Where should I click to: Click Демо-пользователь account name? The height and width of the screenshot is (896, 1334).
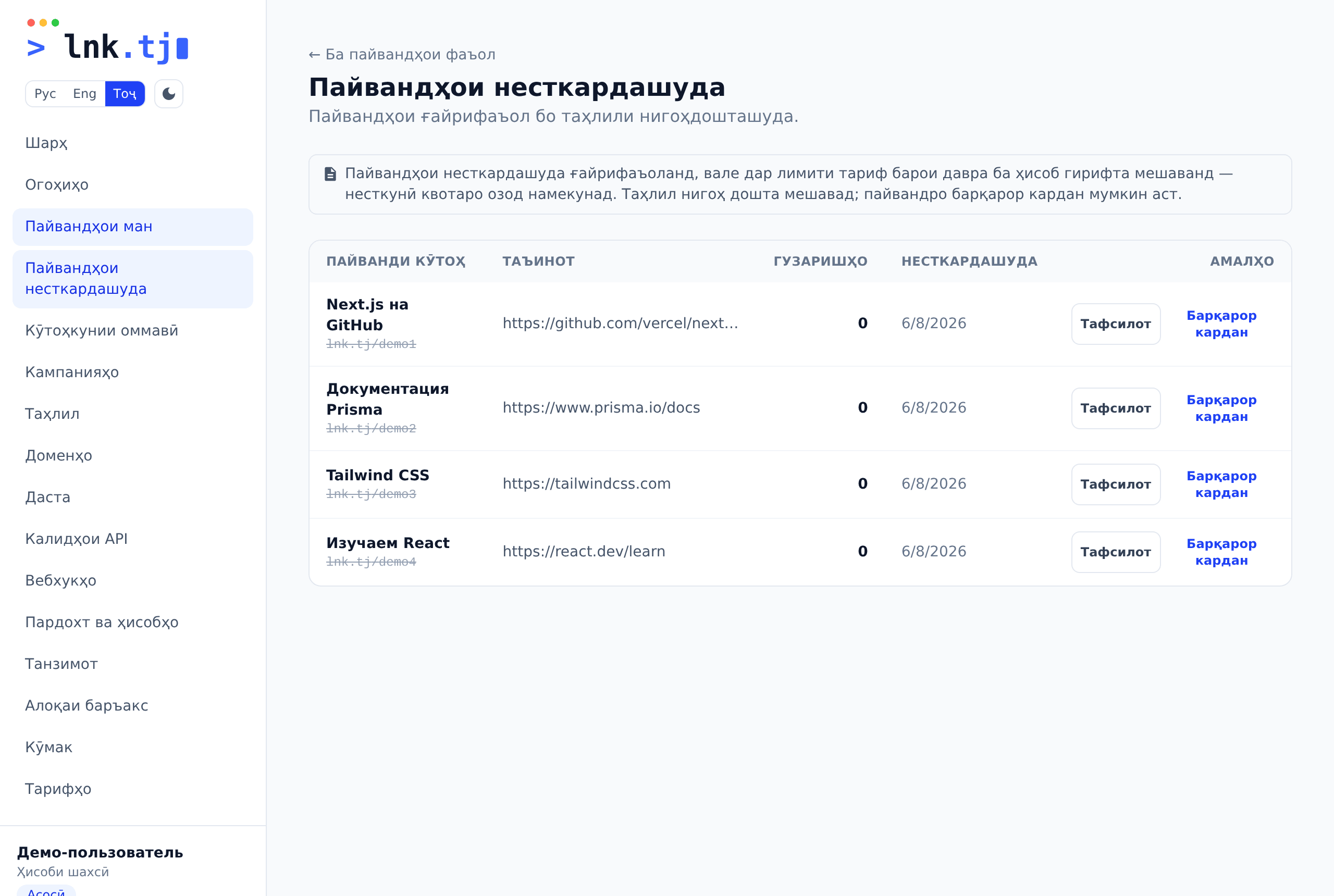click(100, 853)
